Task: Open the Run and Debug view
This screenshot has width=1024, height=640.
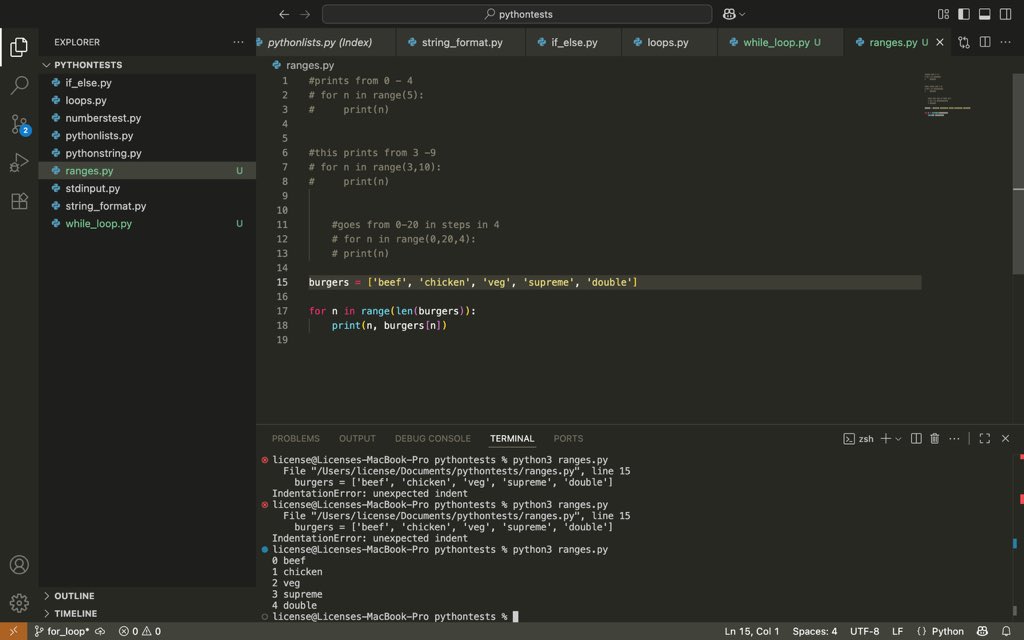Action: [x=19, y=163]
